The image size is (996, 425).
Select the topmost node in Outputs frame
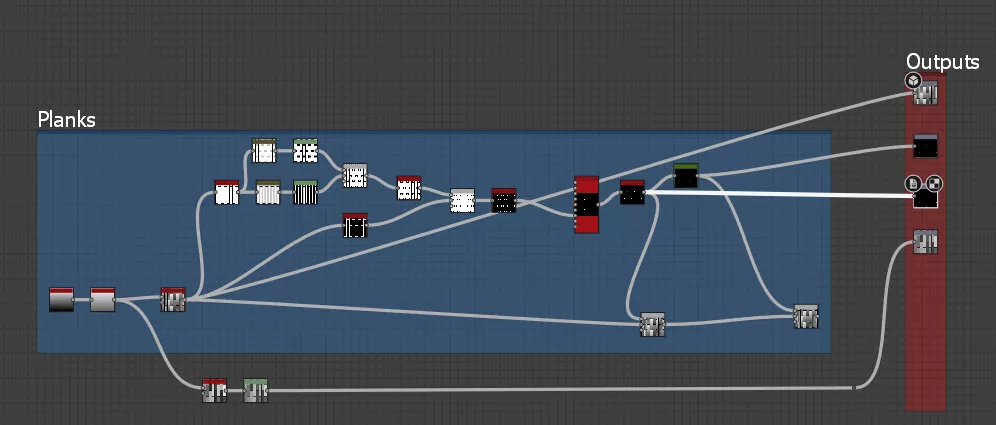pyautogui.click(x=926, y=93)
